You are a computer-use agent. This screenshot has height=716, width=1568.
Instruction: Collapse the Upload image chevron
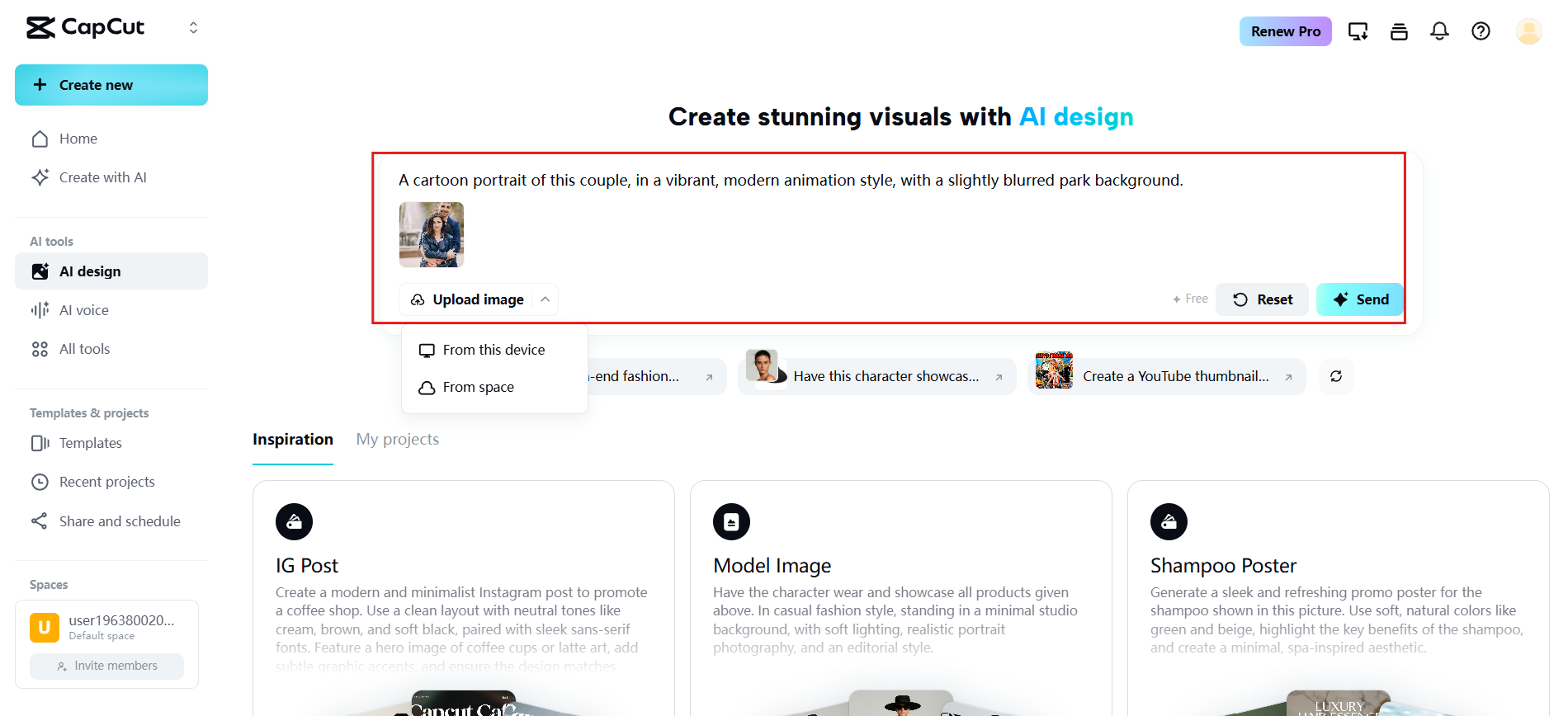coord(545,299)
